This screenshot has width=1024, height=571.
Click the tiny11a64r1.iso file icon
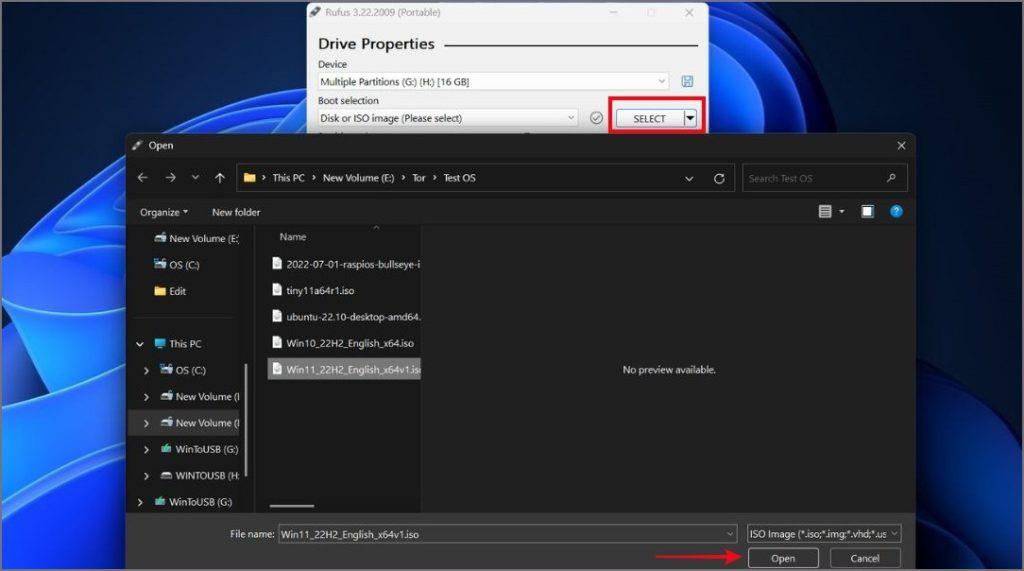(277, 289)
